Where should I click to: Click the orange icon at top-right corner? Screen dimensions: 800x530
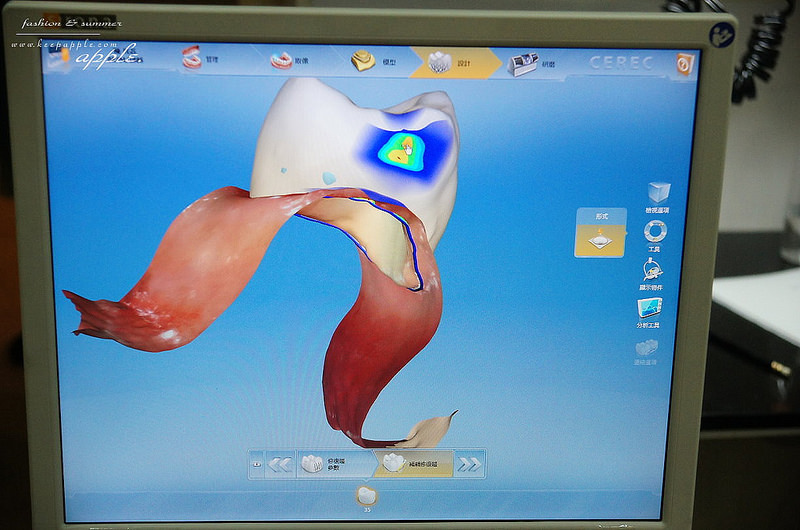click(685, 64)
